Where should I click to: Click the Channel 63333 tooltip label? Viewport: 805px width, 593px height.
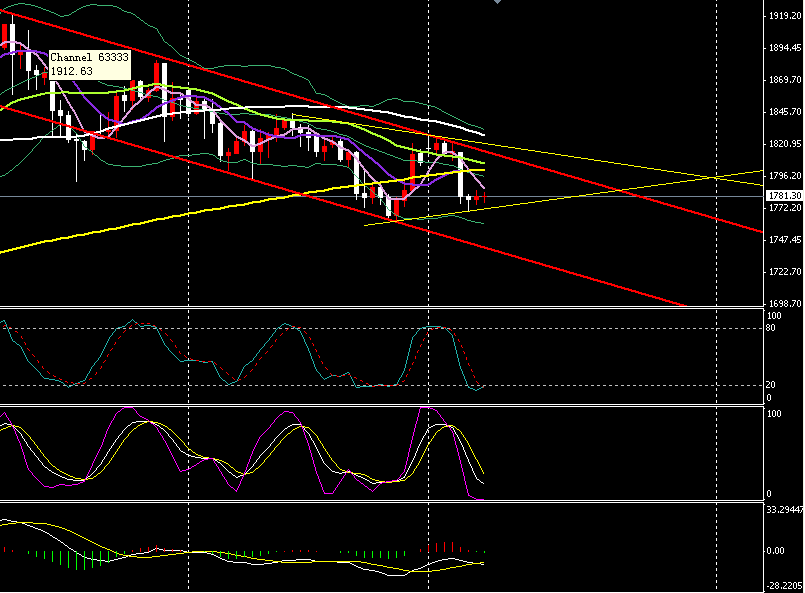click(89, 64)
